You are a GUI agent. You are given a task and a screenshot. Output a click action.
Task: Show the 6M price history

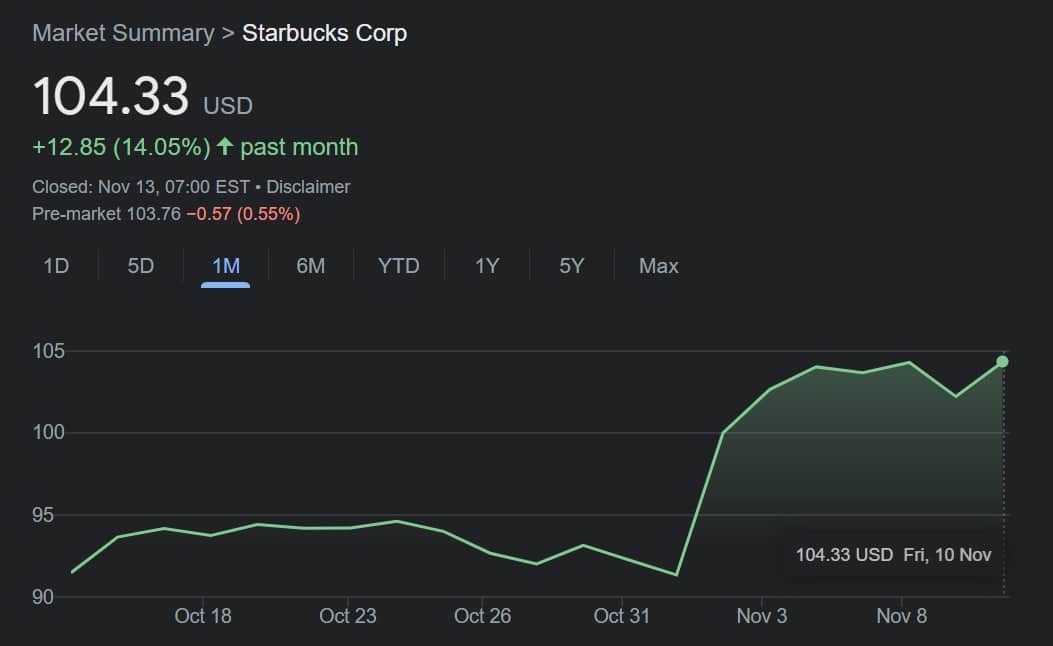[x=311, y=266]
